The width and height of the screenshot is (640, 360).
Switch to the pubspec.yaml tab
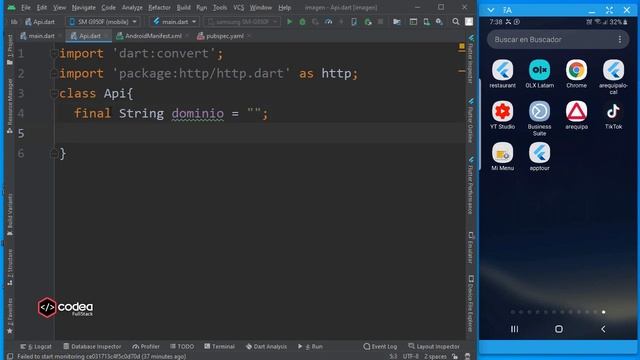pos(224,36)
